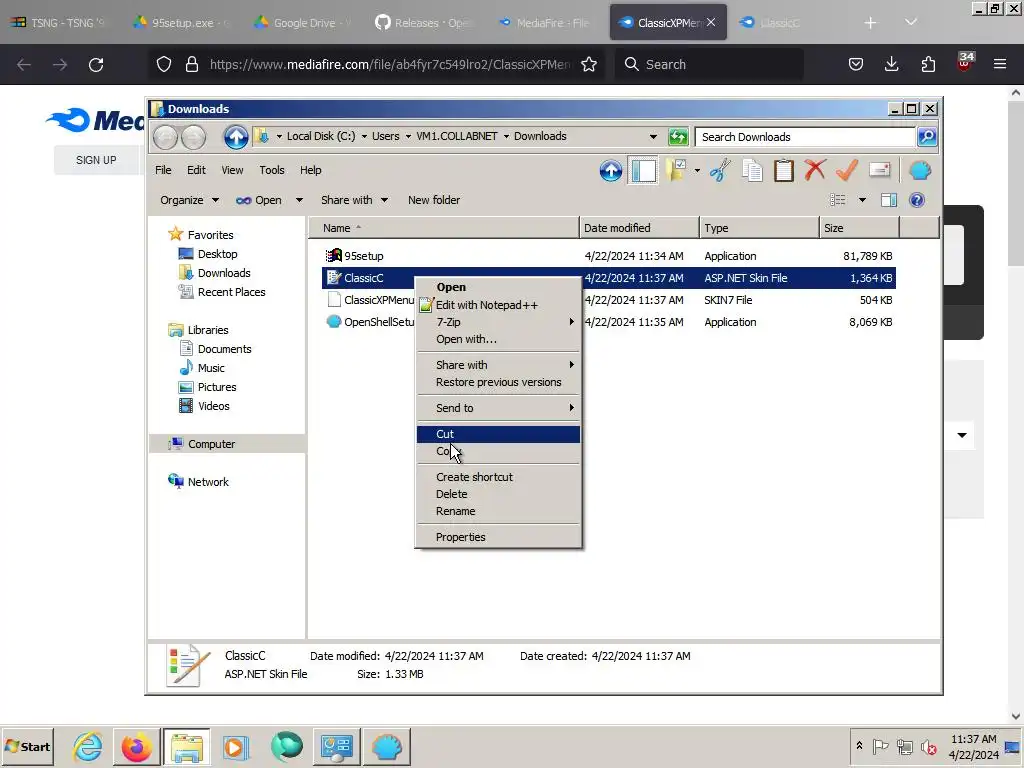Click the green Refresh button by address bar
This screenshot has width=1024, height=768.
click(678, 136)
